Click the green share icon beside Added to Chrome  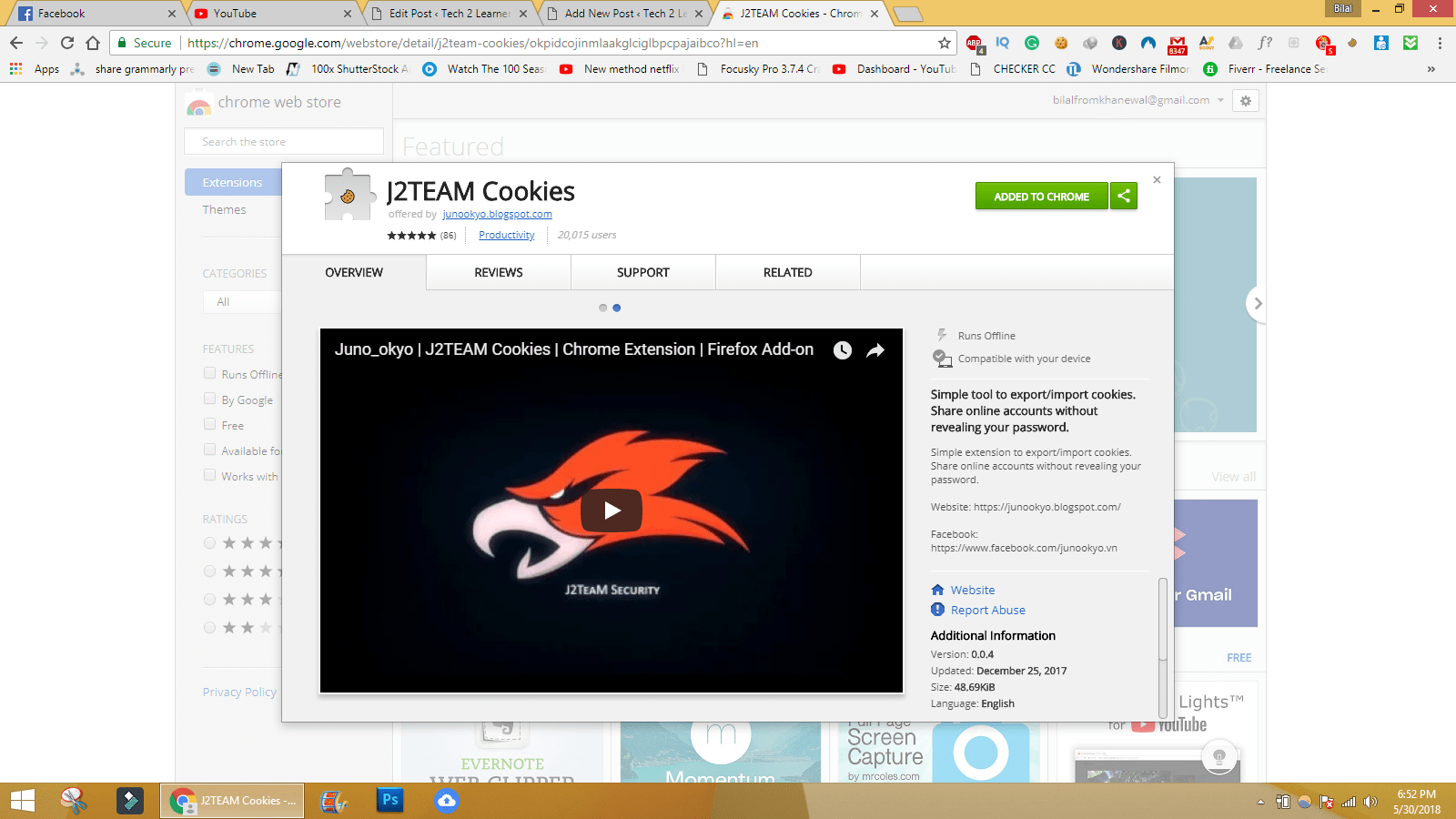1124,196
